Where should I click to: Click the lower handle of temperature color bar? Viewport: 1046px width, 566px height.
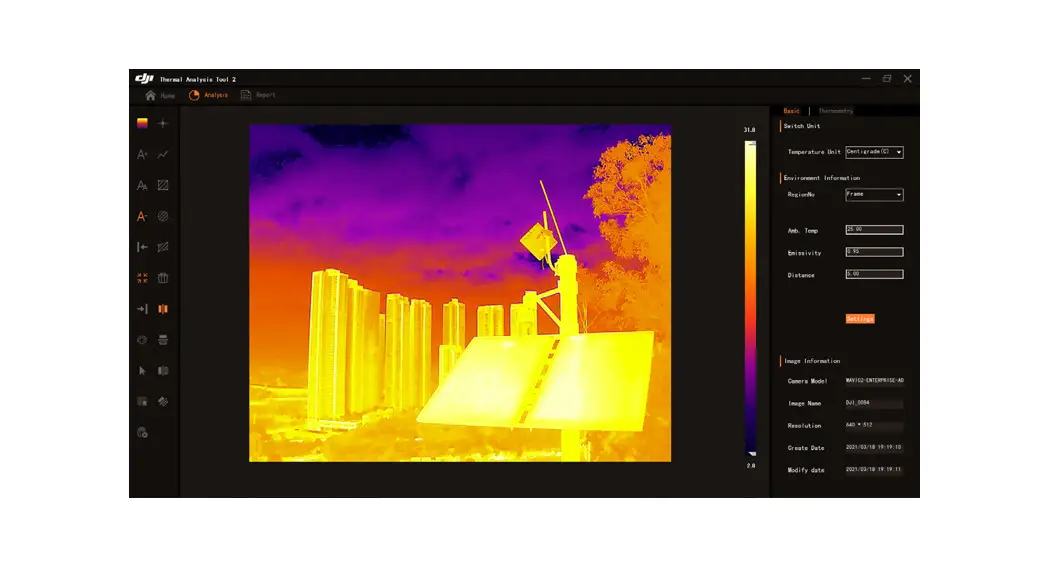point(751,454)
